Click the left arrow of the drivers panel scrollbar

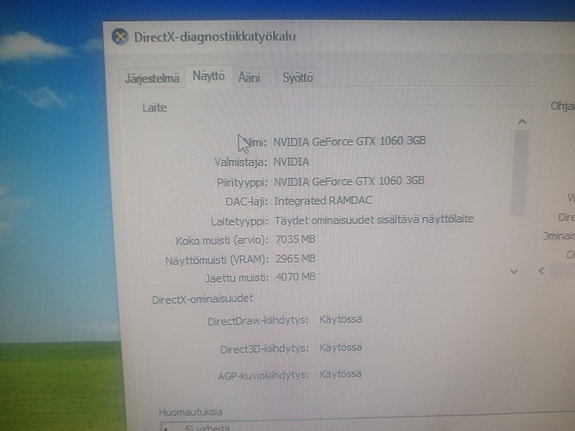point(541,271)
